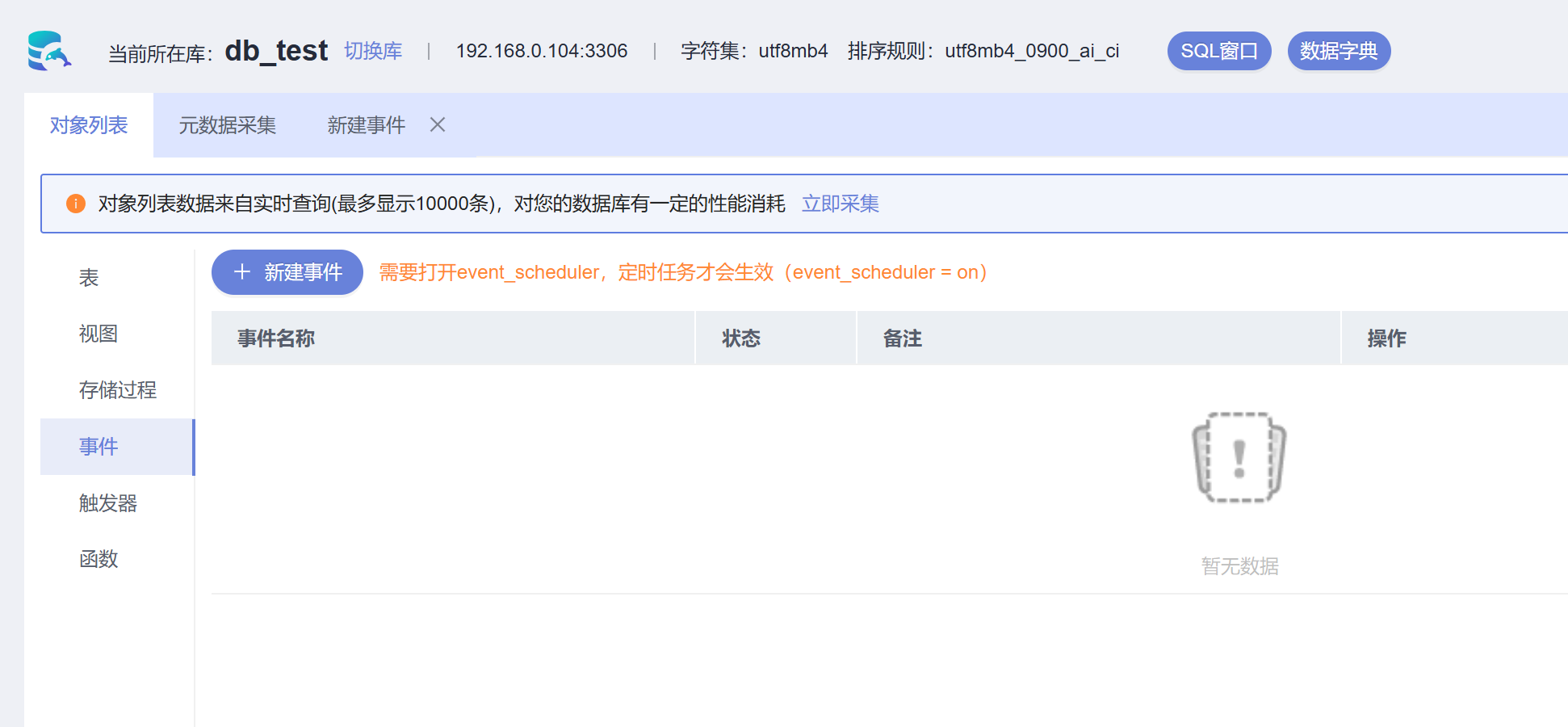This screenshot has width=1568, height=727.
Task: Select 函数 in the object sidebar
Action: tap(99, 559)
